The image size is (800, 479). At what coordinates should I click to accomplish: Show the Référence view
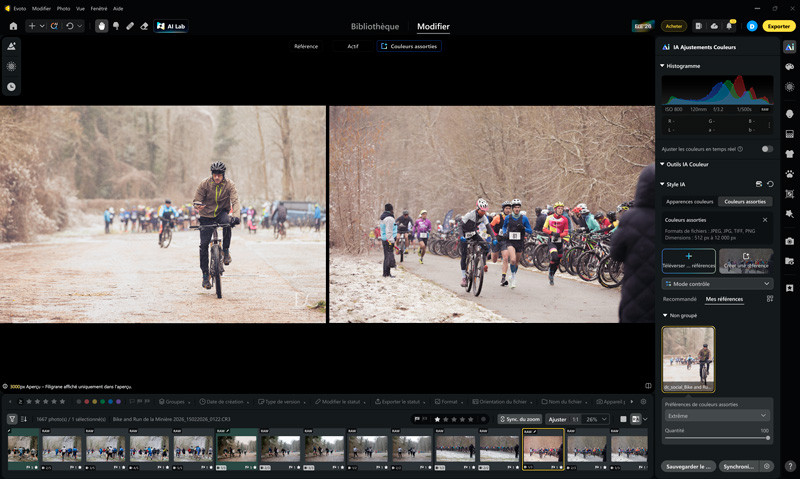(306, 46)
